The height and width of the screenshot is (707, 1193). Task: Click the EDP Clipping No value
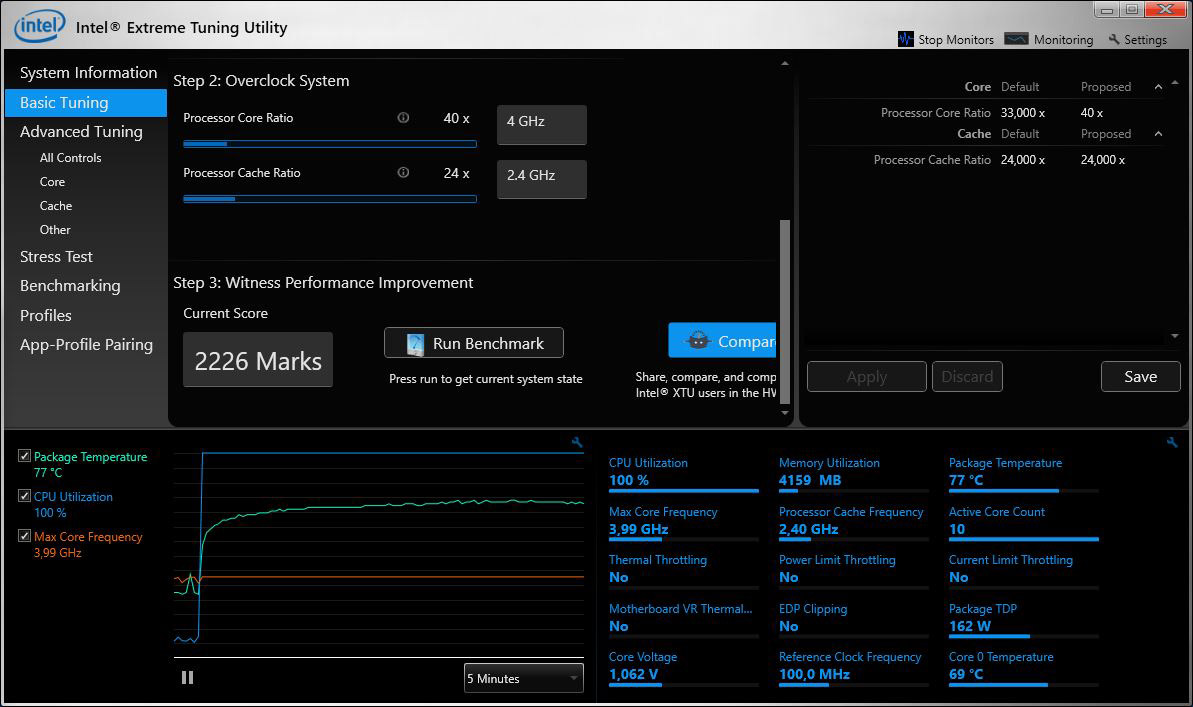788,626
